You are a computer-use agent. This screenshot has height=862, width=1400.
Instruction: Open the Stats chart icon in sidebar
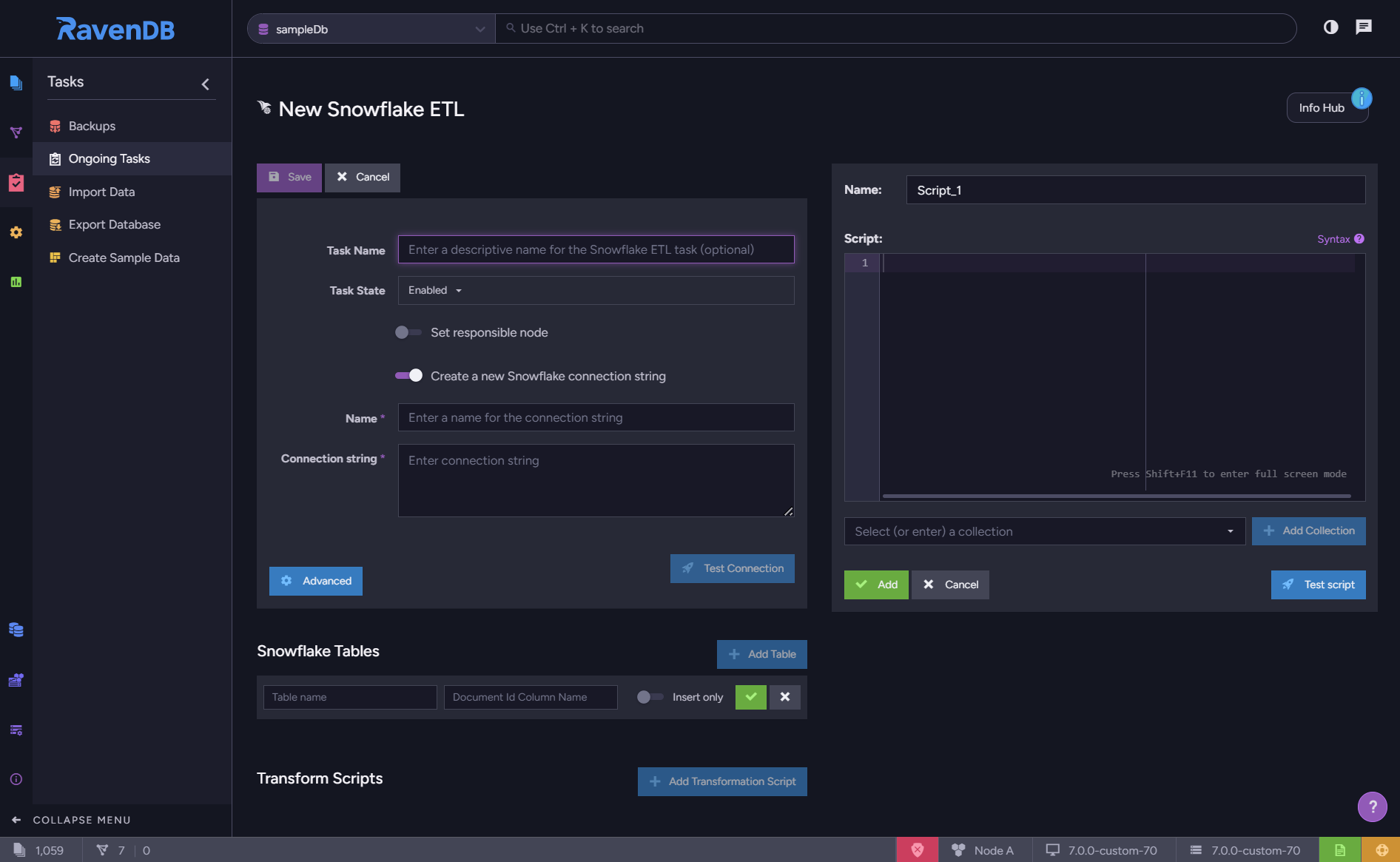pyautogui.click(x=16, y=282)
